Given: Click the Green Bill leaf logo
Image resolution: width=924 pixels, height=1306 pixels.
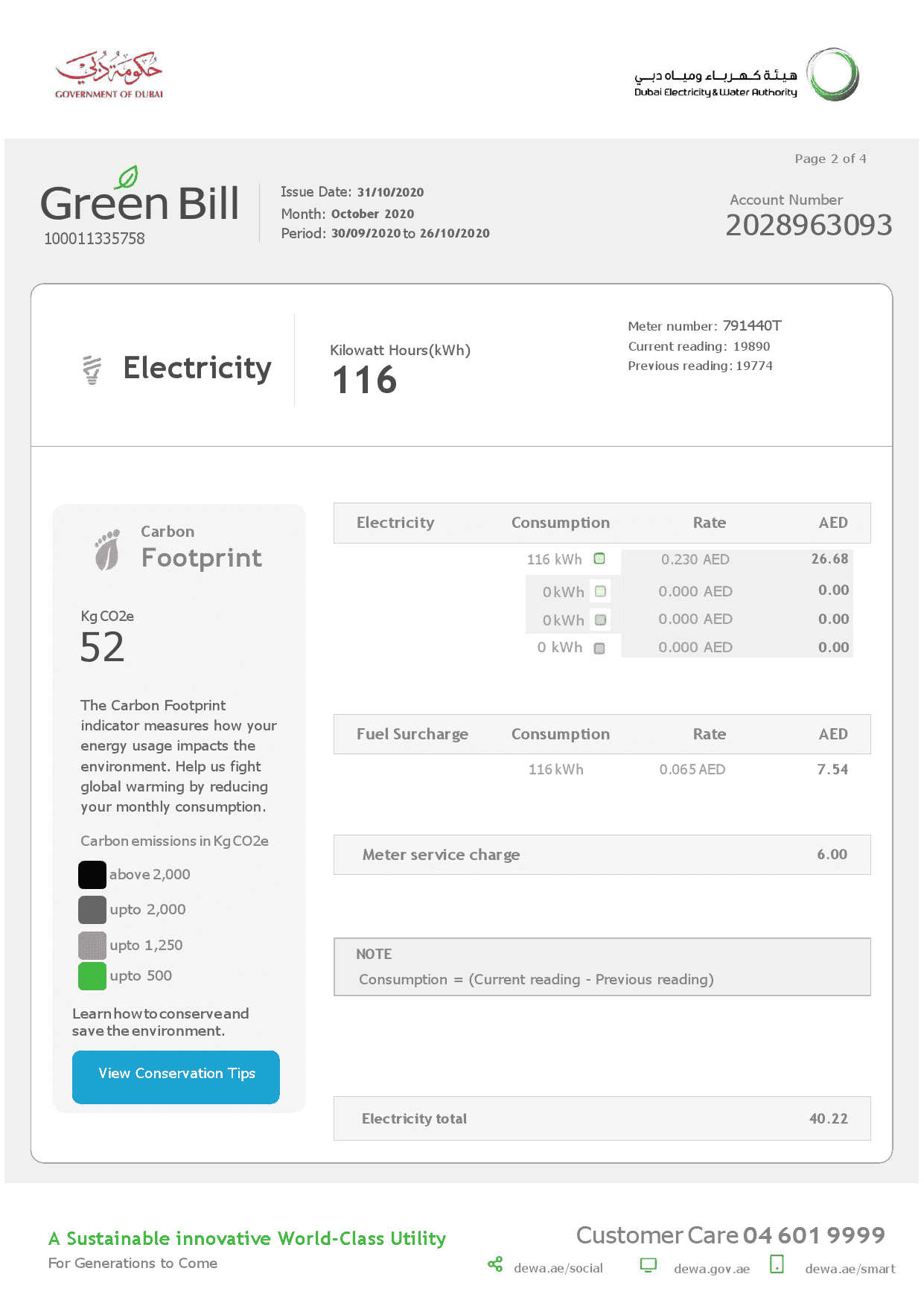Looking at the screenshot, I should click(128, 177).
